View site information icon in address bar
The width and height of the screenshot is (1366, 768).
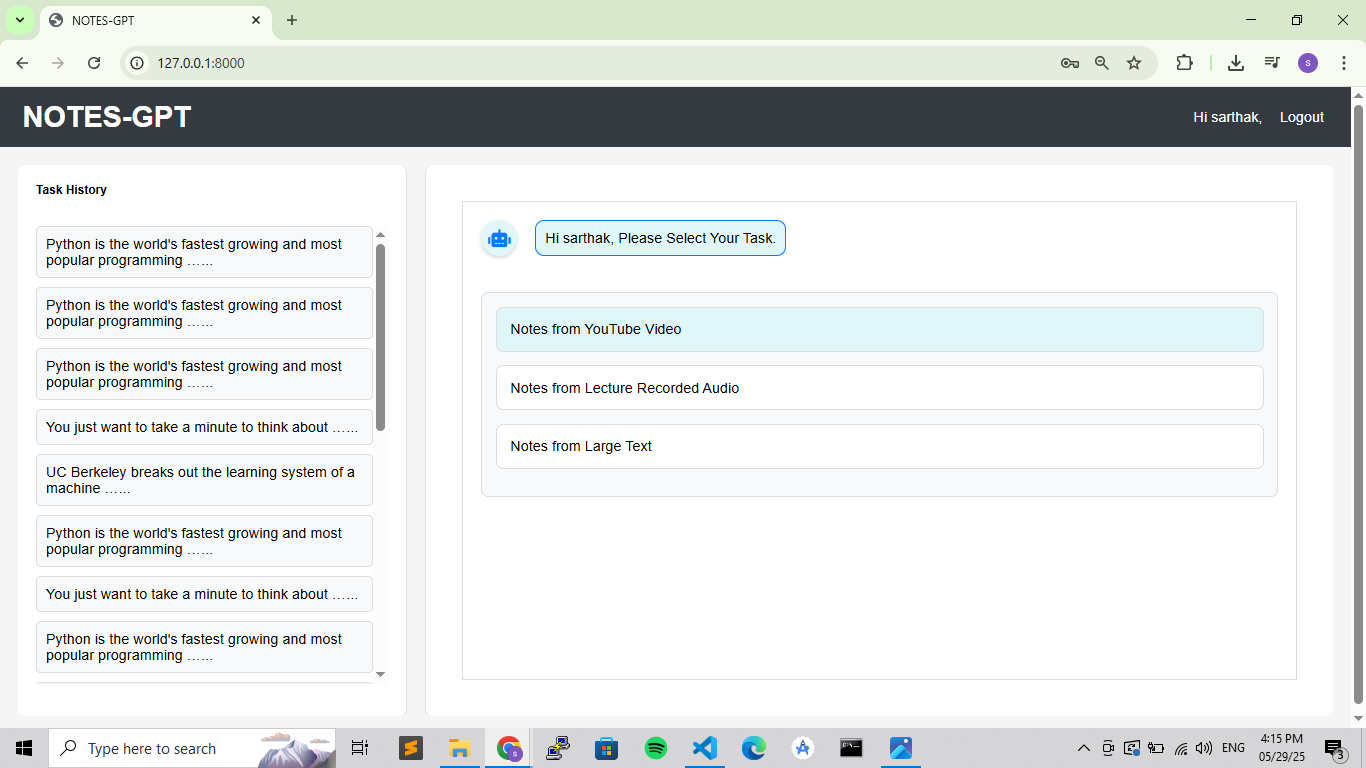click(138, 63)
